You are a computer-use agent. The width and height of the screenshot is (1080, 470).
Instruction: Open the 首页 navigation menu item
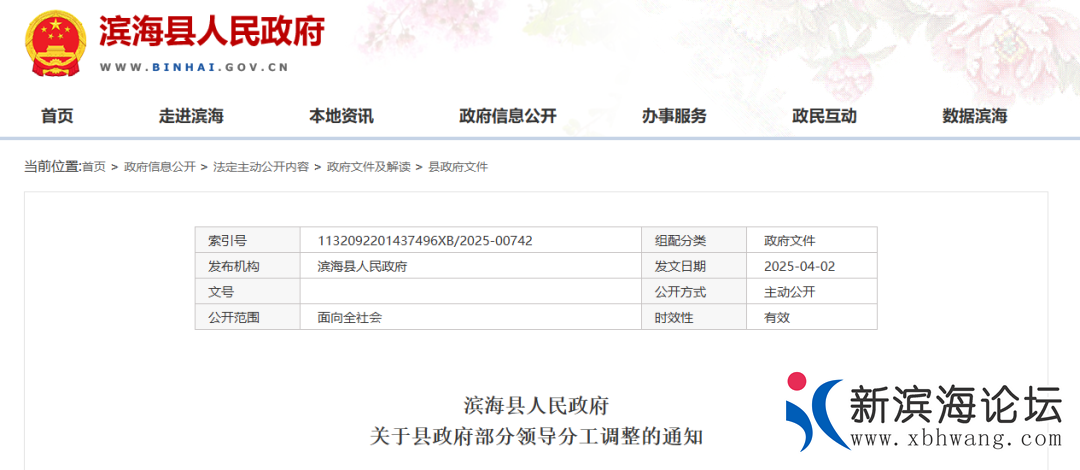pyautogui.click(x=57, y=116)
